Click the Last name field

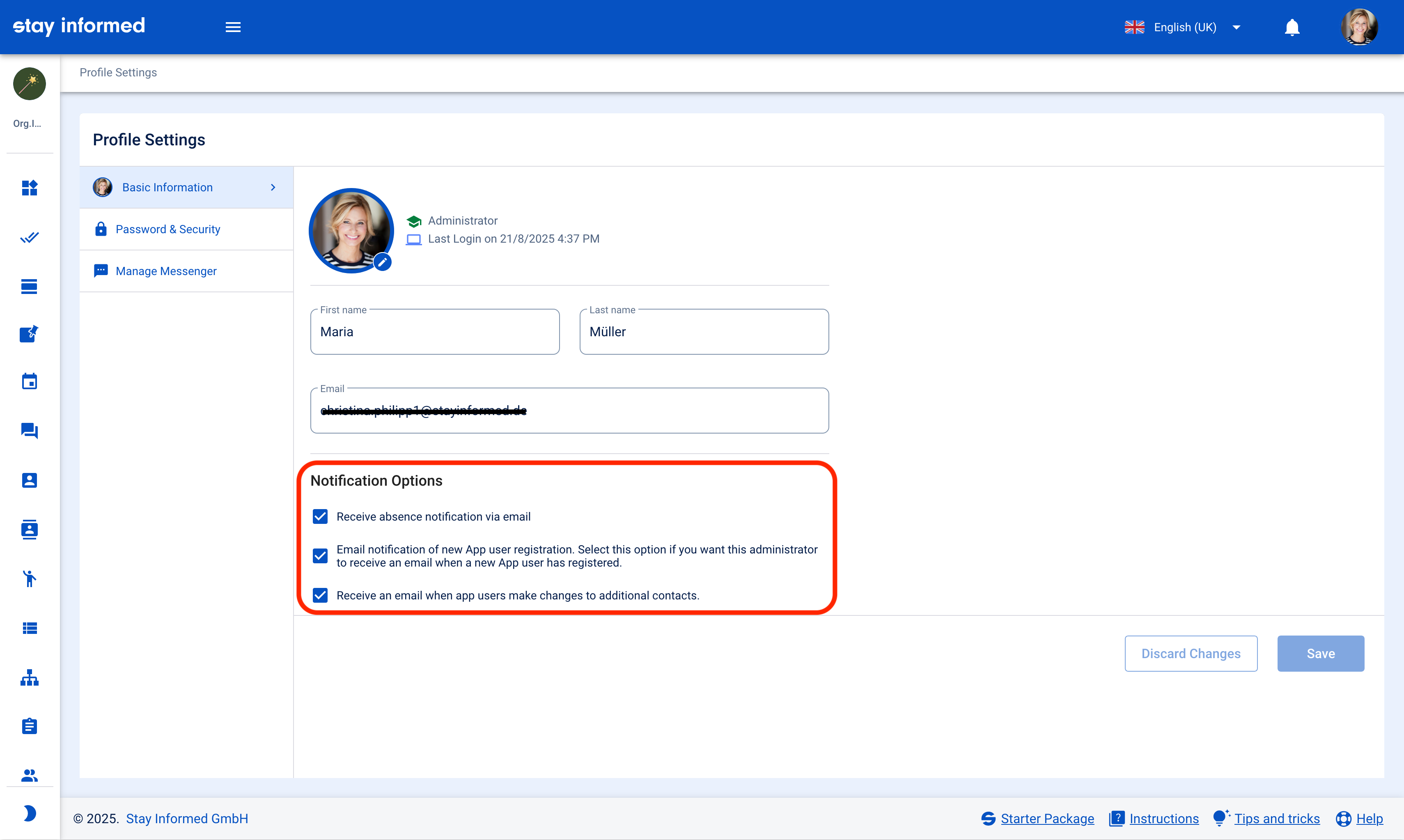click(704, 332)
